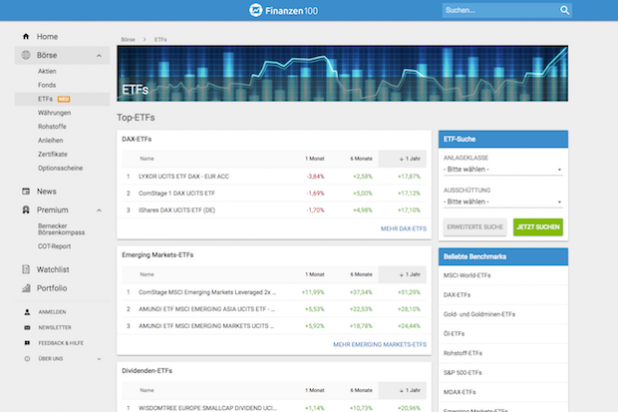Open Aktien in the sidebar
The height and width of the screenshot is (412, 618).
(47, 71)
